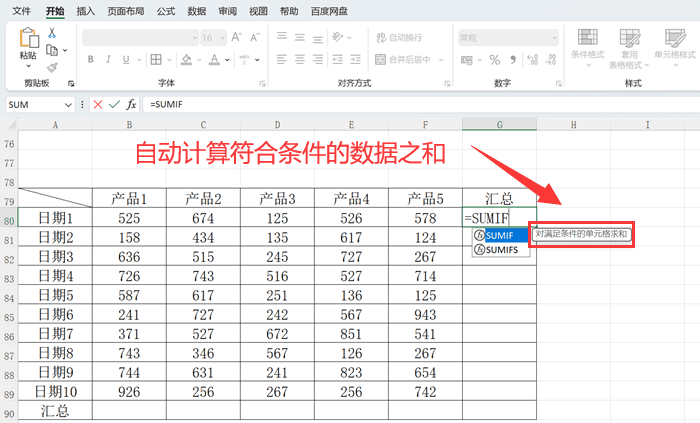Viewport: 700px width, 423px height.
Task: Click the Insert Function fx icon
Action: point(131,104)
